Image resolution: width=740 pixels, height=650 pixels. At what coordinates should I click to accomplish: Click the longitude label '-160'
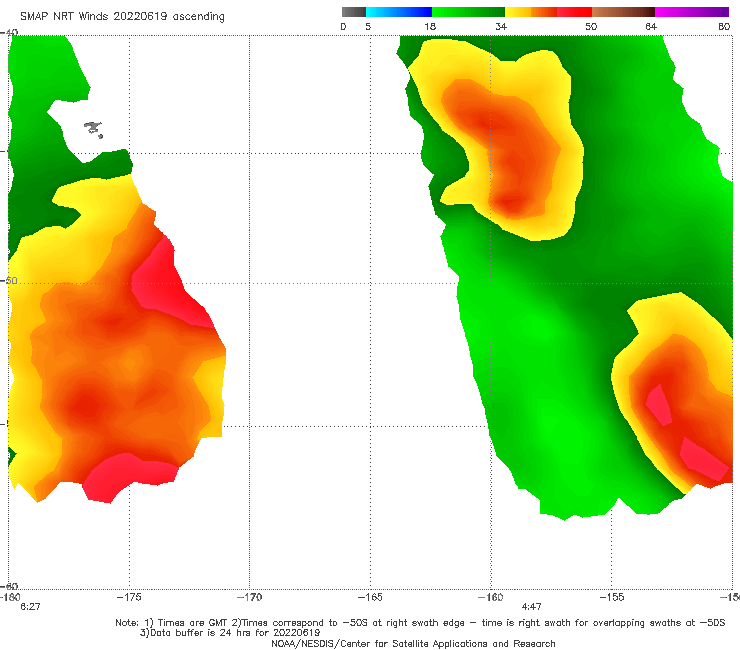pyautogui.click(x=491, y=597)
